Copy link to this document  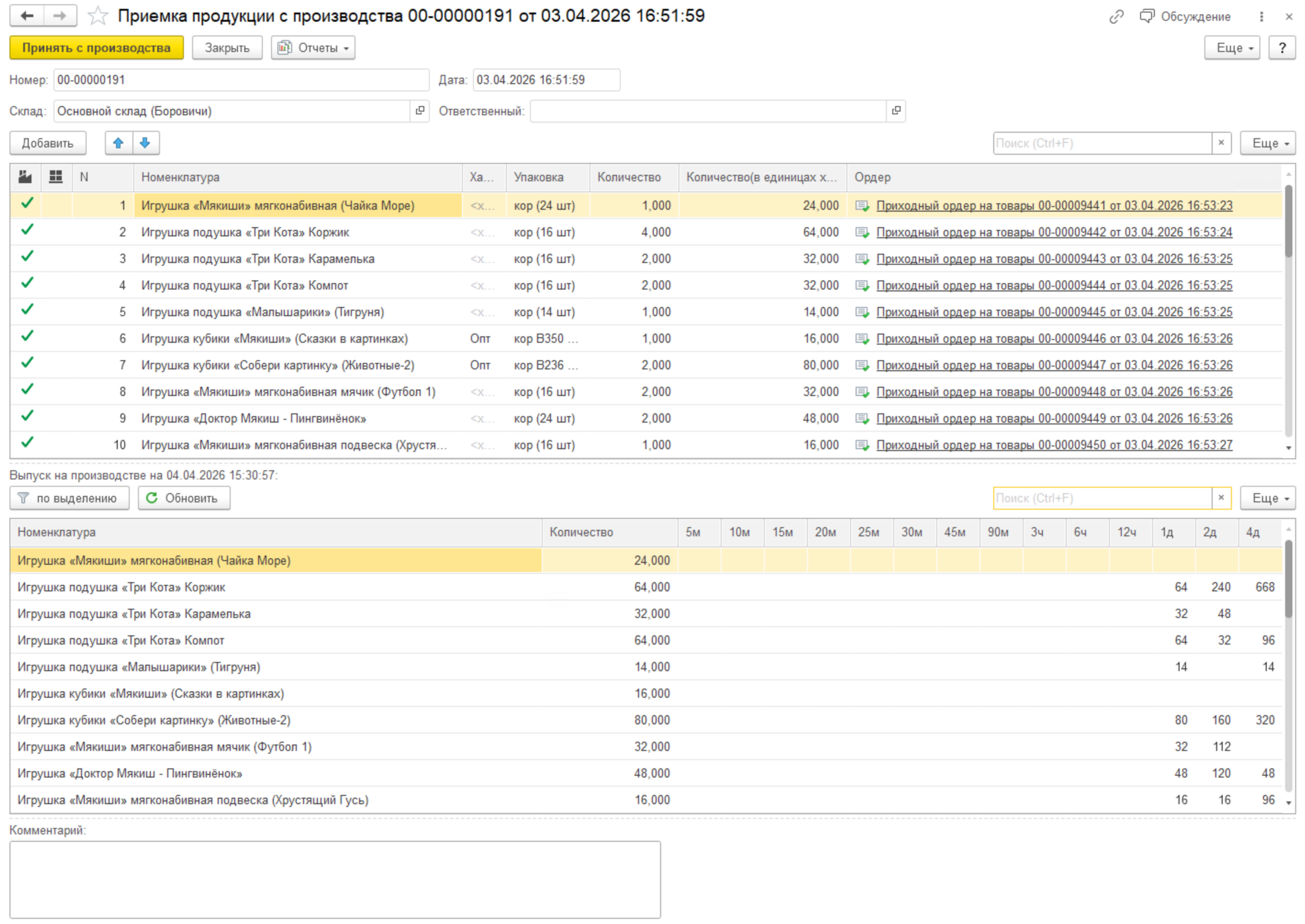pyautogui.click(x=1116, y=17)
